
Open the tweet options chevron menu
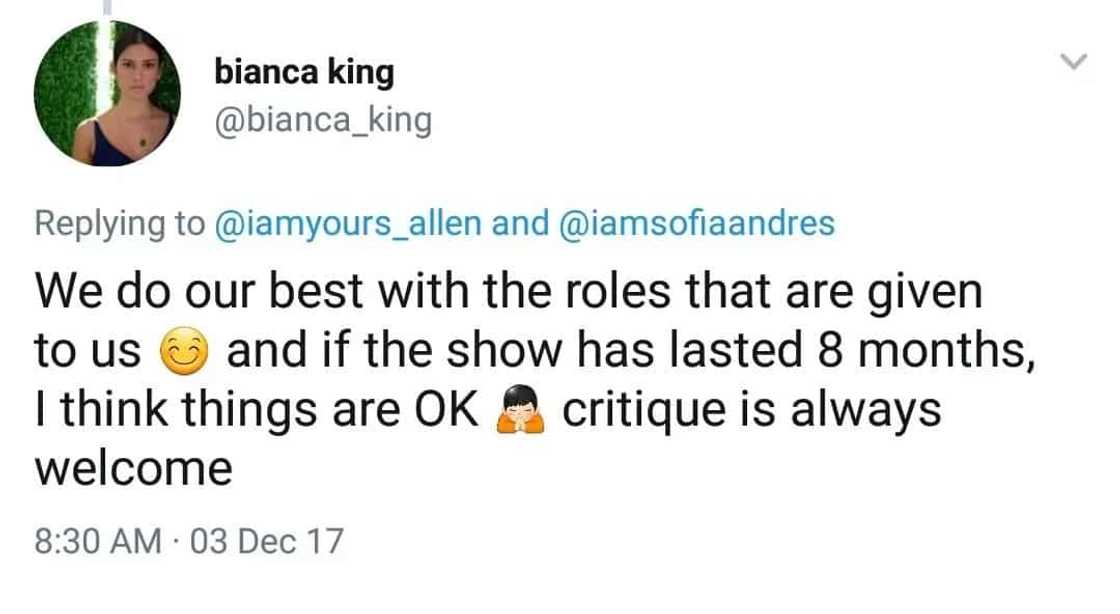pos(1074,62)
